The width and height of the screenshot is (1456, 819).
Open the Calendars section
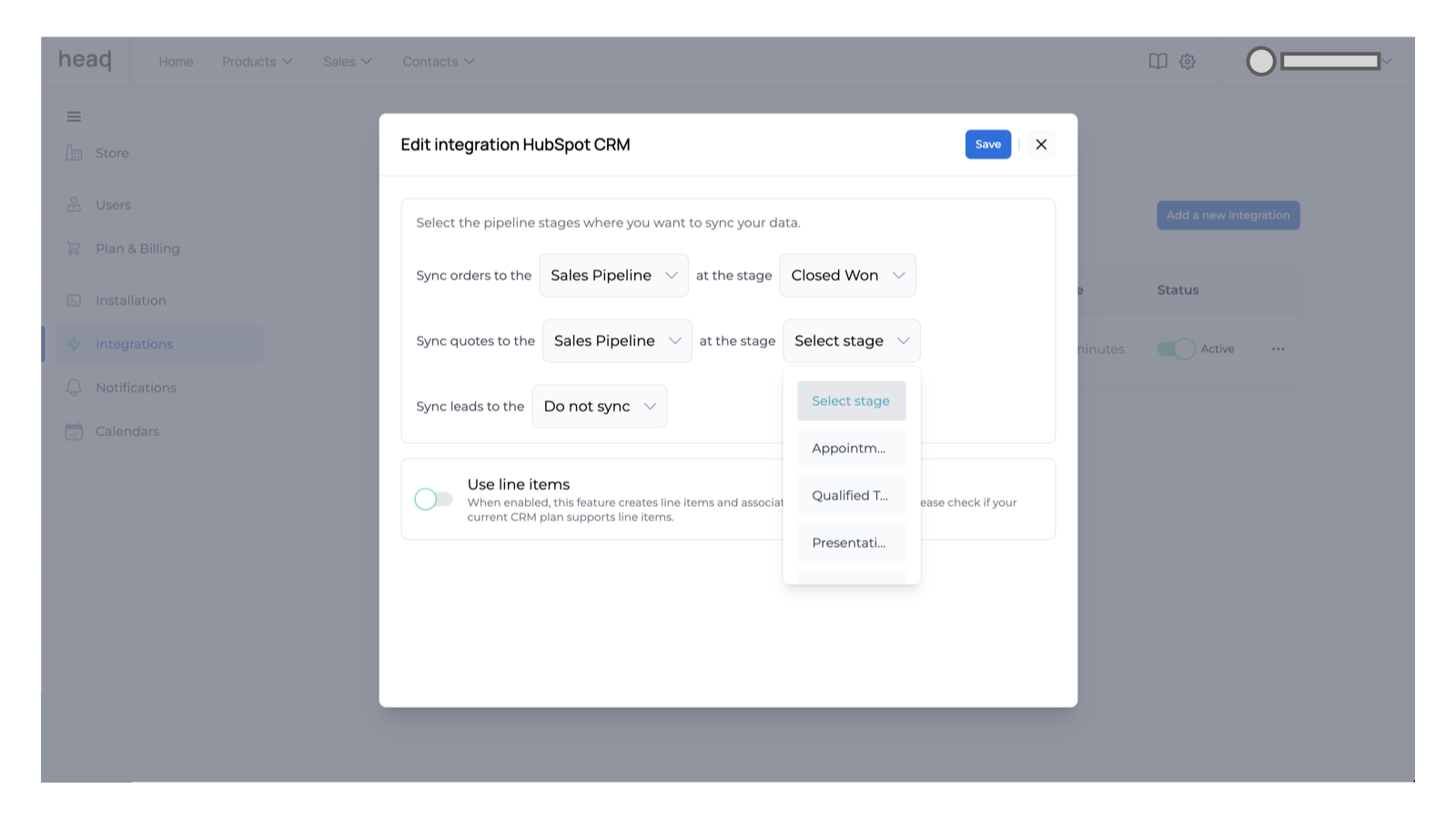(x=127, y=430)
